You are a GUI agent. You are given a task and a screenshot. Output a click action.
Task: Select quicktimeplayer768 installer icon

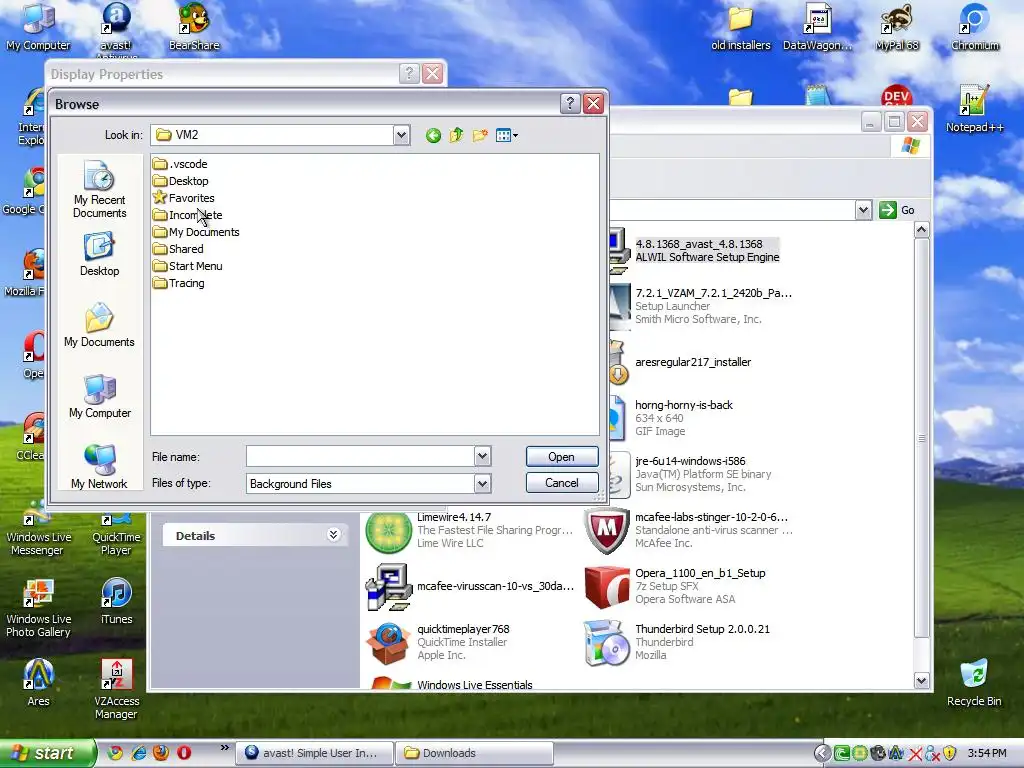[x=389, y=643]
